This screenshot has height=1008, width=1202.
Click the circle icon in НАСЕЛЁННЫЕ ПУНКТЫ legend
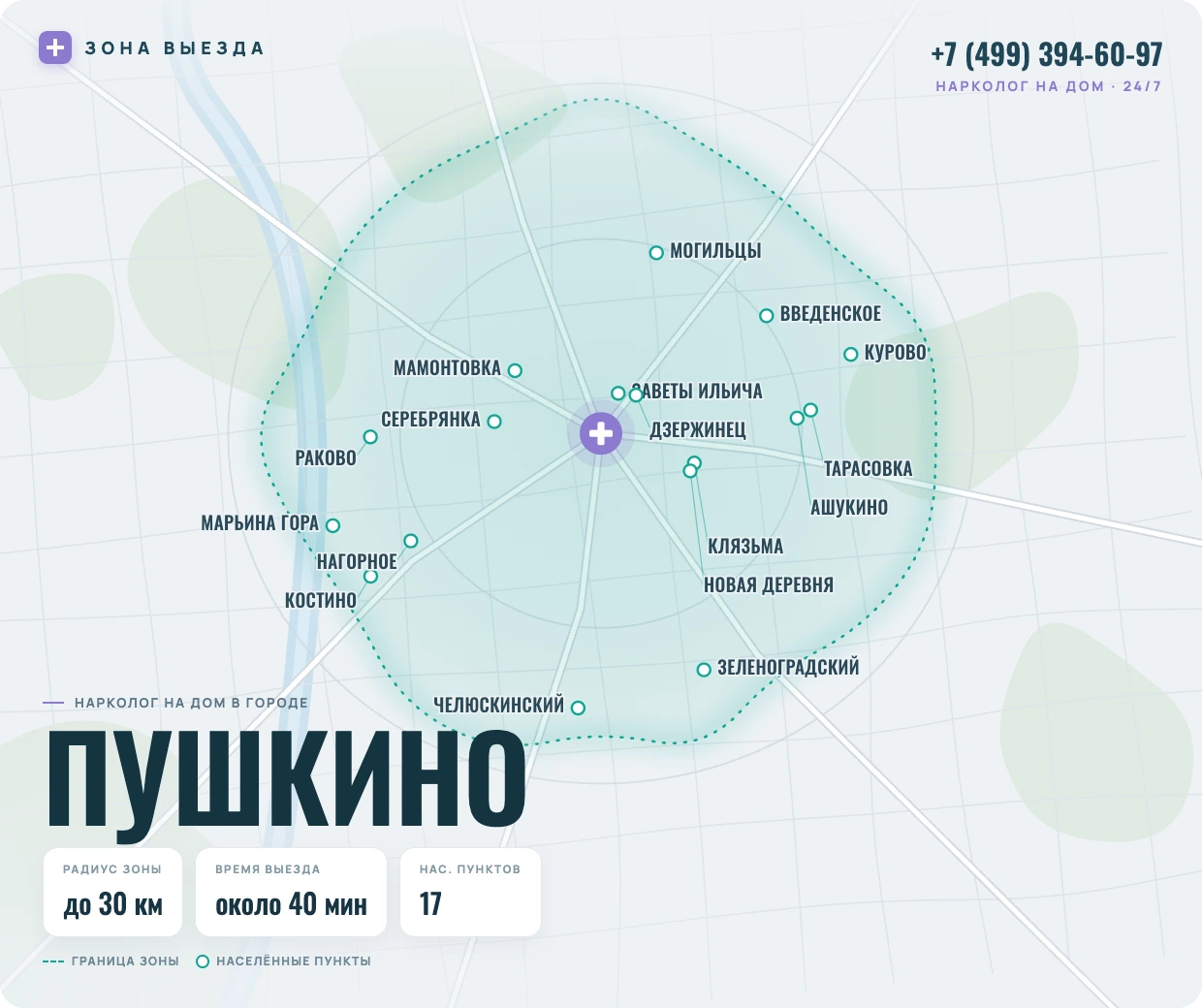(x=203, y=961)
